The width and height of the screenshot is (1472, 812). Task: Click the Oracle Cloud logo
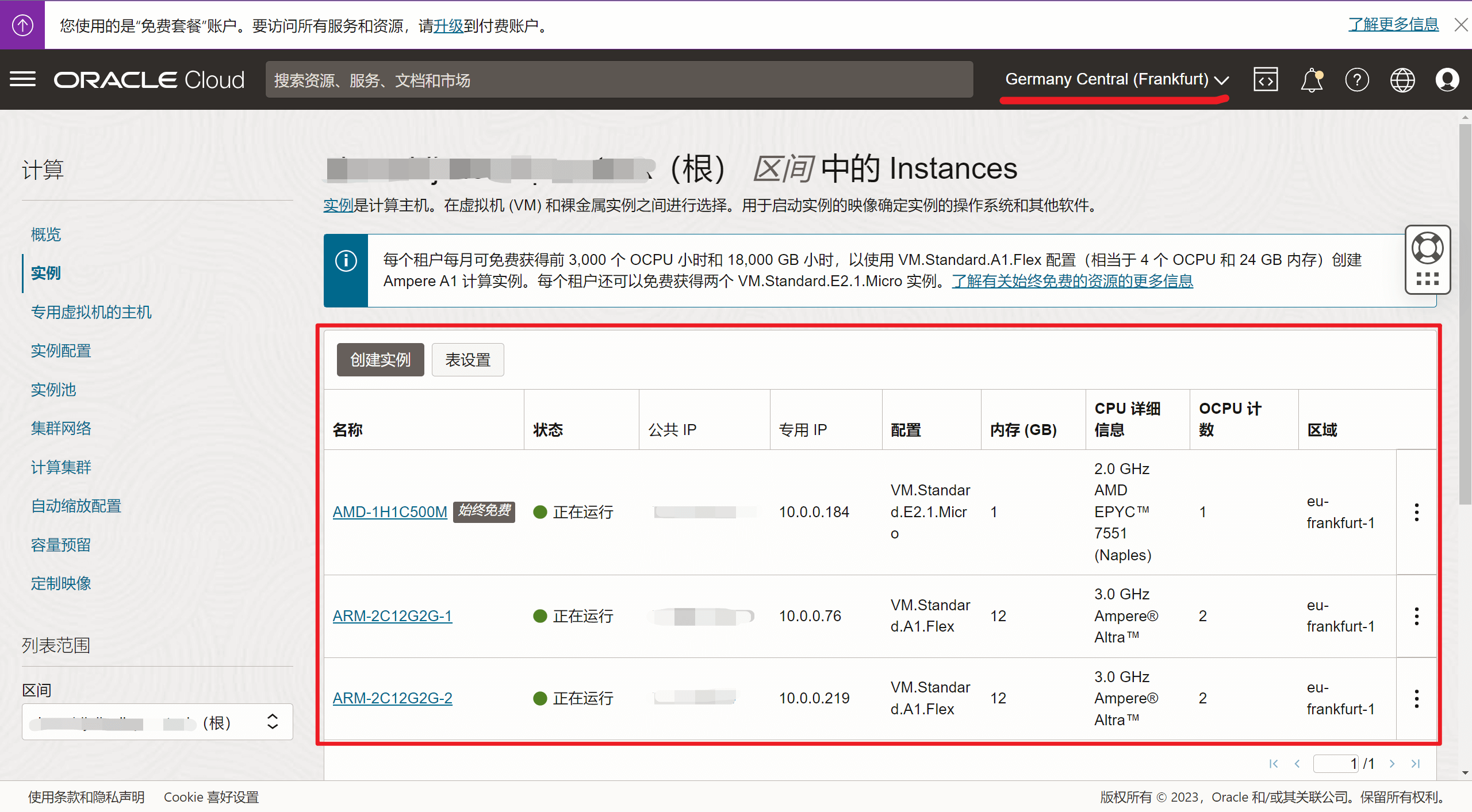[149, 80]
